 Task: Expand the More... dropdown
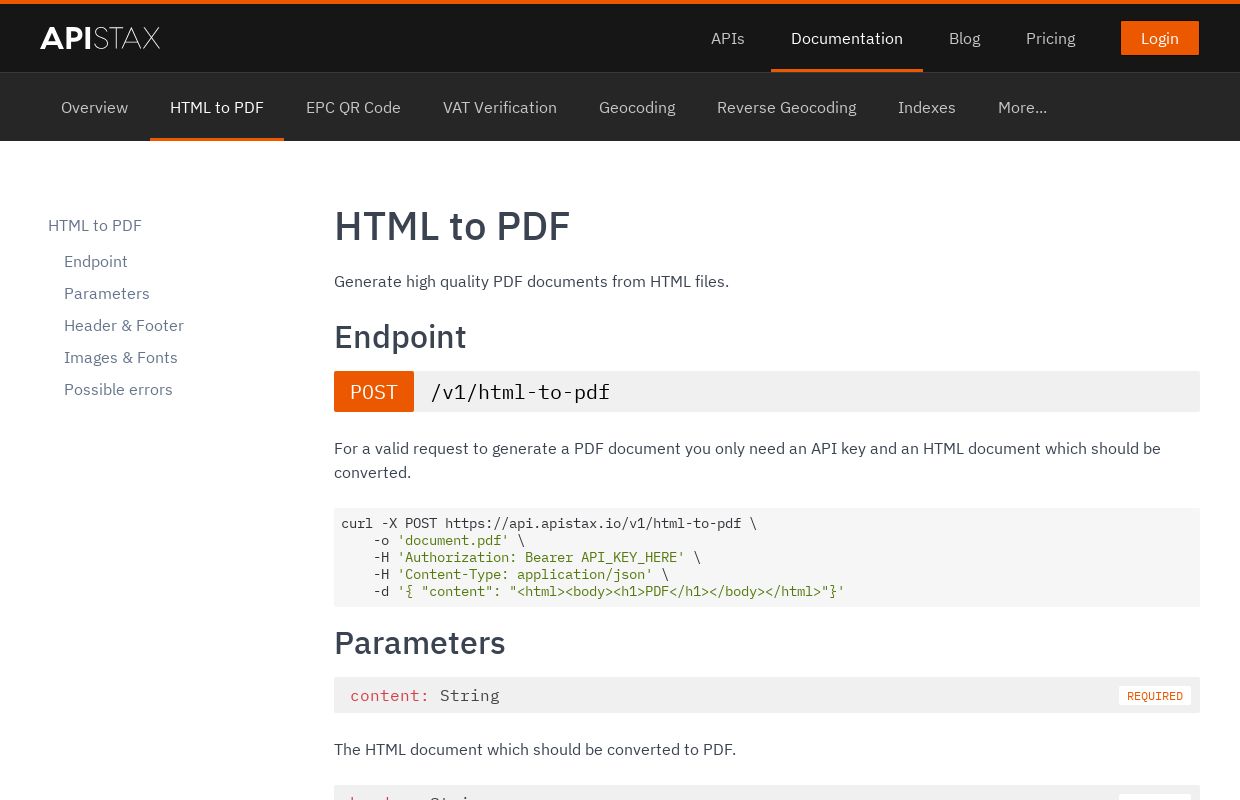pyautogui.click(x=1022, y=107)
